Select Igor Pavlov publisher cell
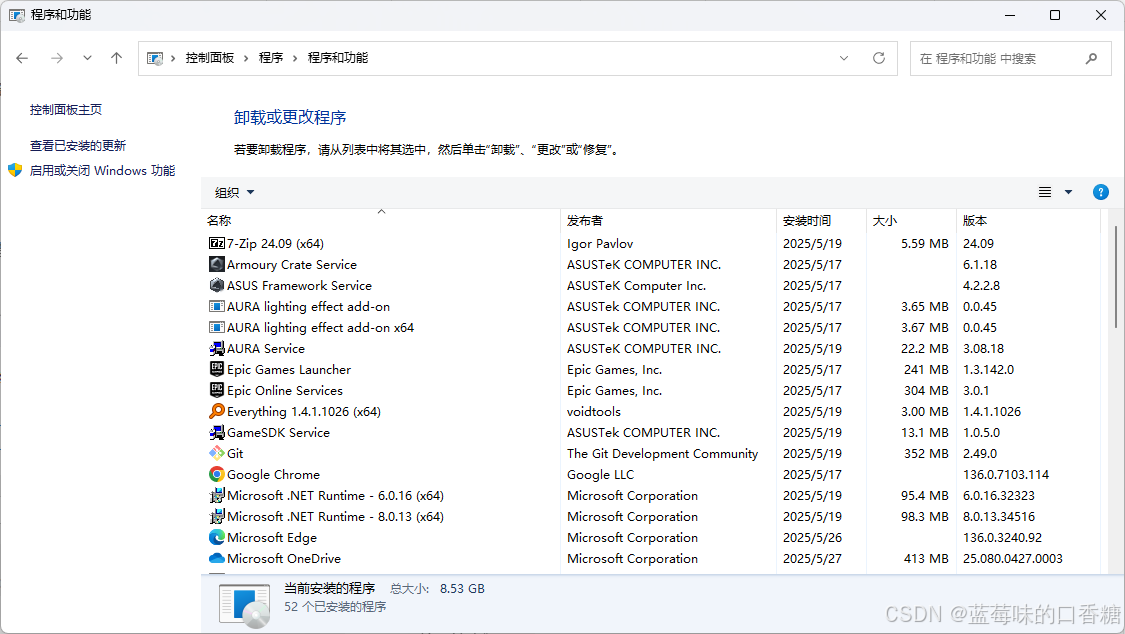Viewport: 1125px width, 634px height. (600, 243)
